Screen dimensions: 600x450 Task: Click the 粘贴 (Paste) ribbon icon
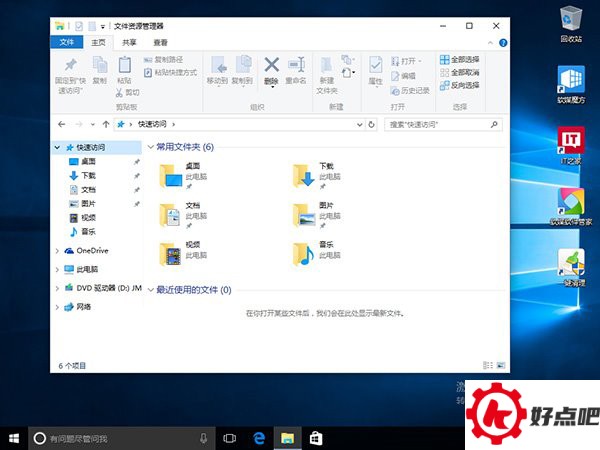[x=124, y=69]
